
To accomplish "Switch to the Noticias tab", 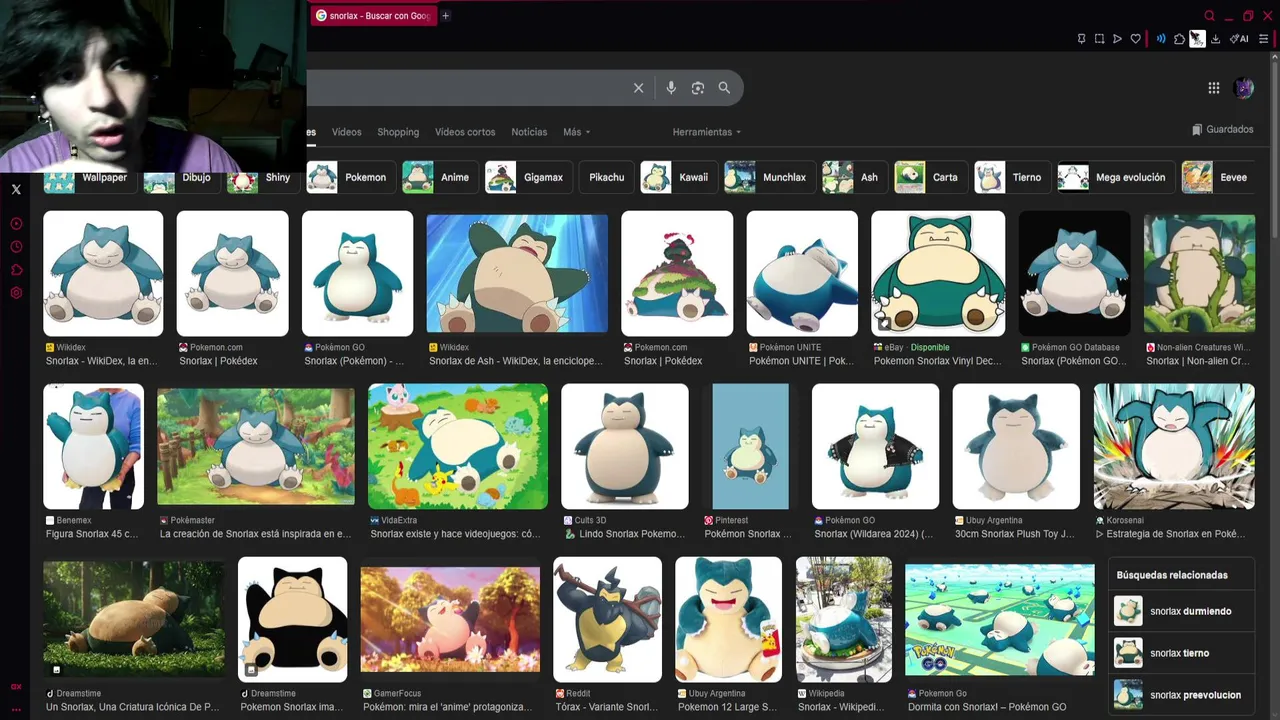I will tap(529, 132).
